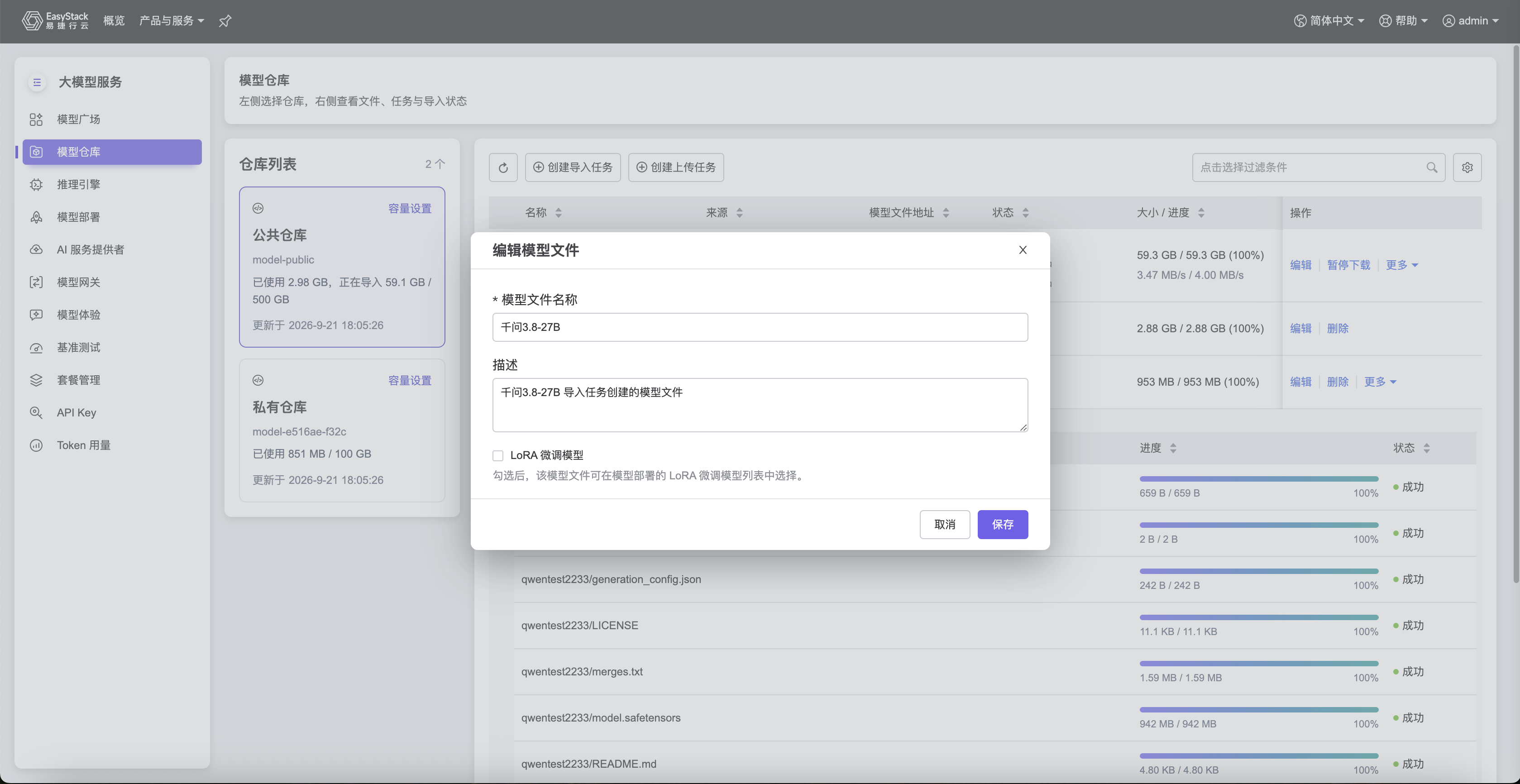The image size is (1520, 784).
Task: Click the search magnifier icon
Action: [x=1432, y=167]
